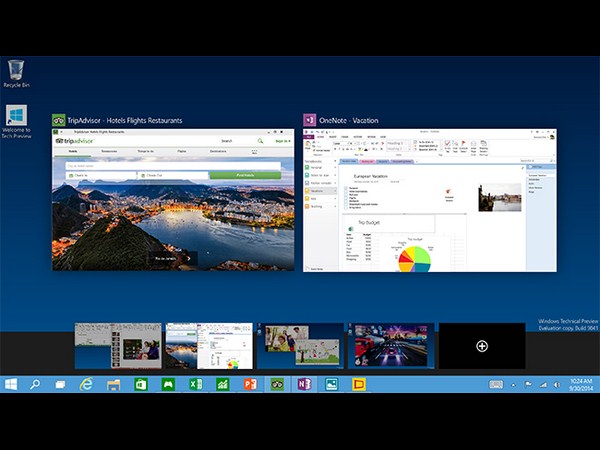Click the TripAdvisor owl icon on taskbar
600x450 pixels.
[x=277, y=384]
